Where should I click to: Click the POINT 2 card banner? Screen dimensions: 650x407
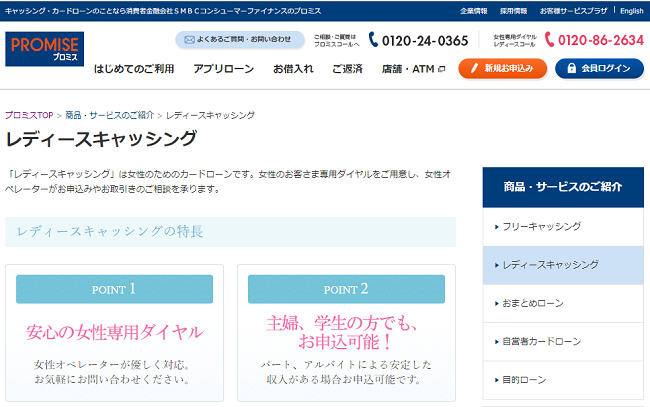click(346, 289)
